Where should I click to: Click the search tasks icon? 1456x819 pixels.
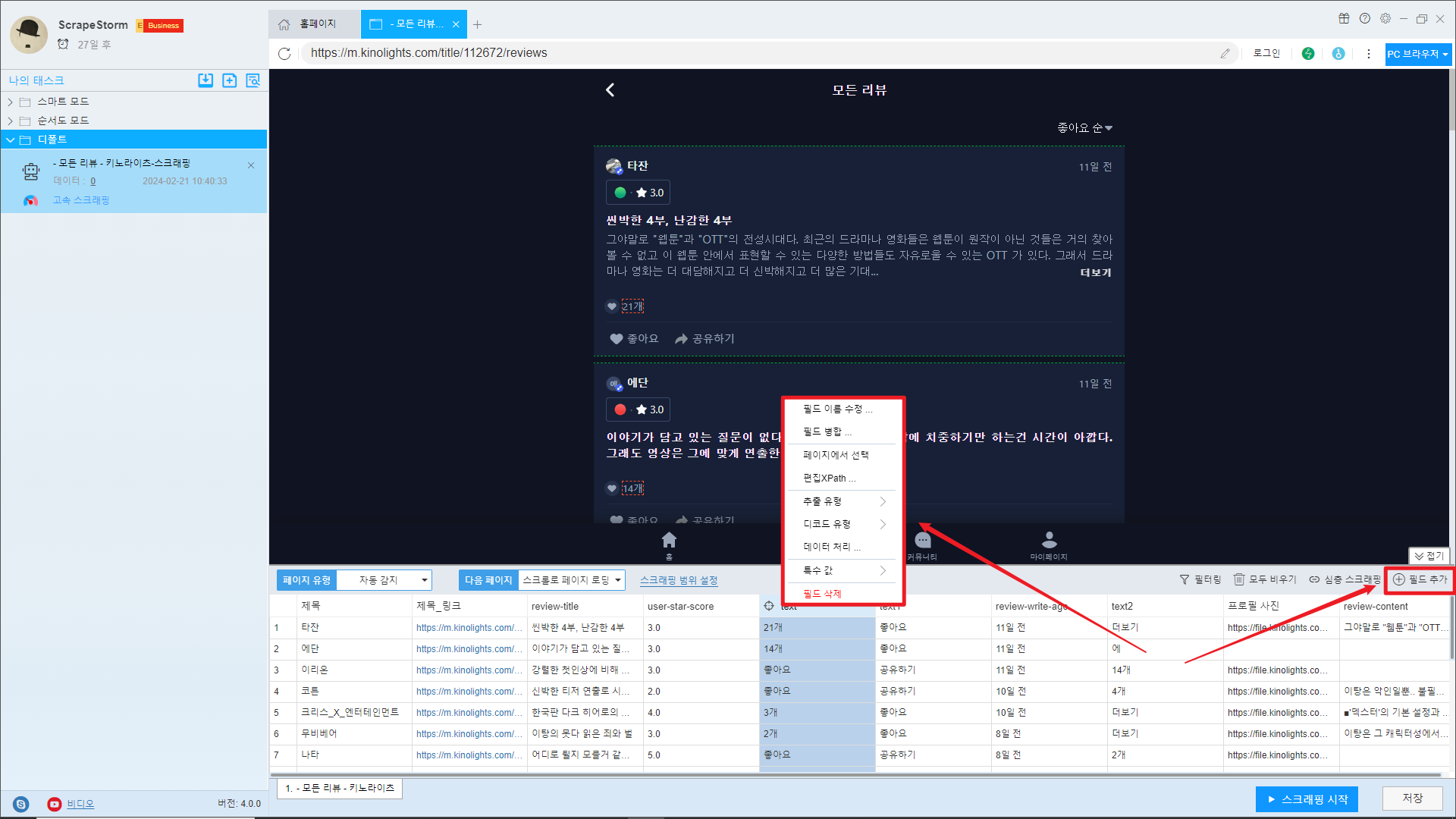coord(253,80)
